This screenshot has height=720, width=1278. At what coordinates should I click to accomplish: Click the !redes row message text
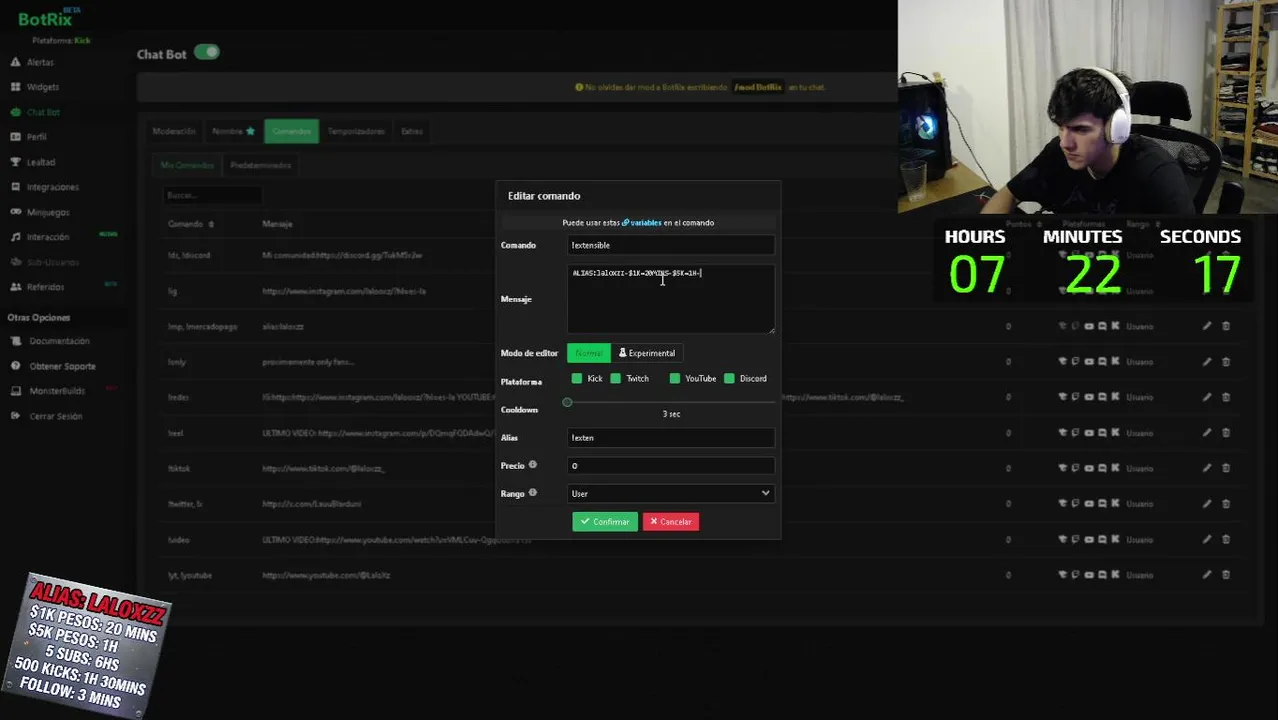582,397
